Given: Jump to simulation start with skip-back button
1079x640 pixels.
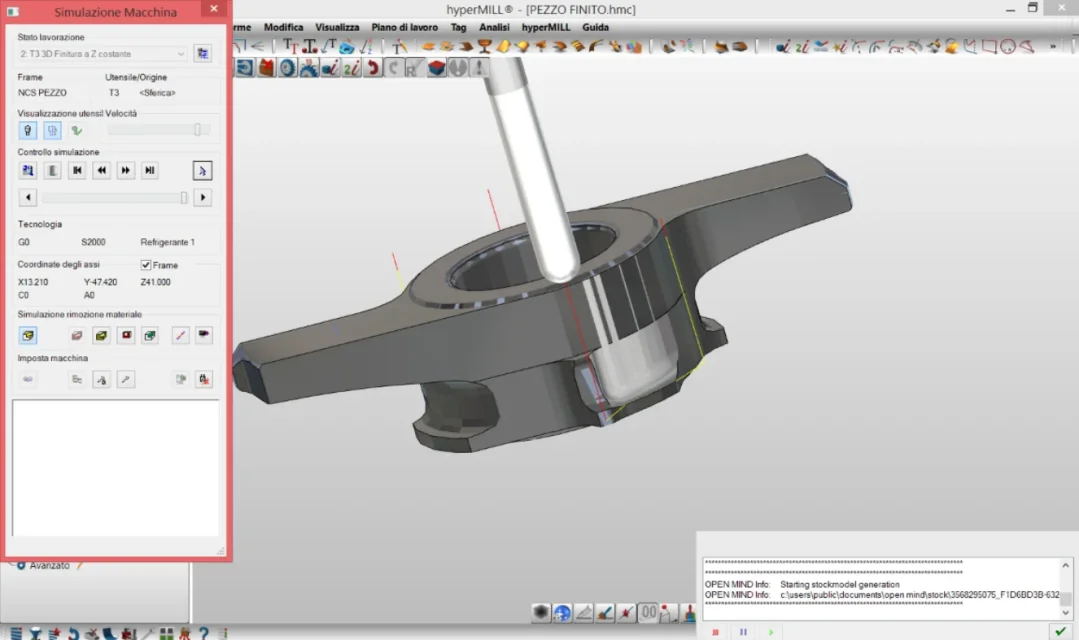Looking at the screenshot, I should [x=77, y=171].
